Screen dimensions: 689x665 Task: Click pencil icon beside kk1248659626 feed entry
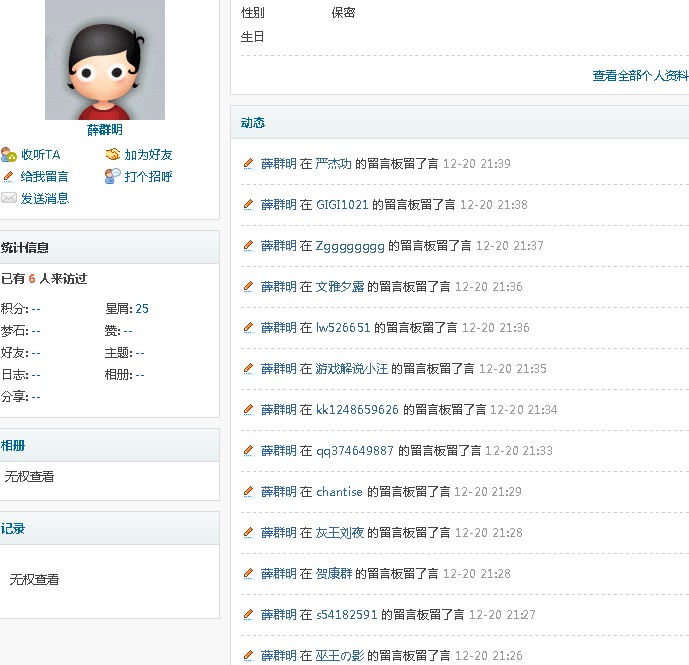(249, 410)
